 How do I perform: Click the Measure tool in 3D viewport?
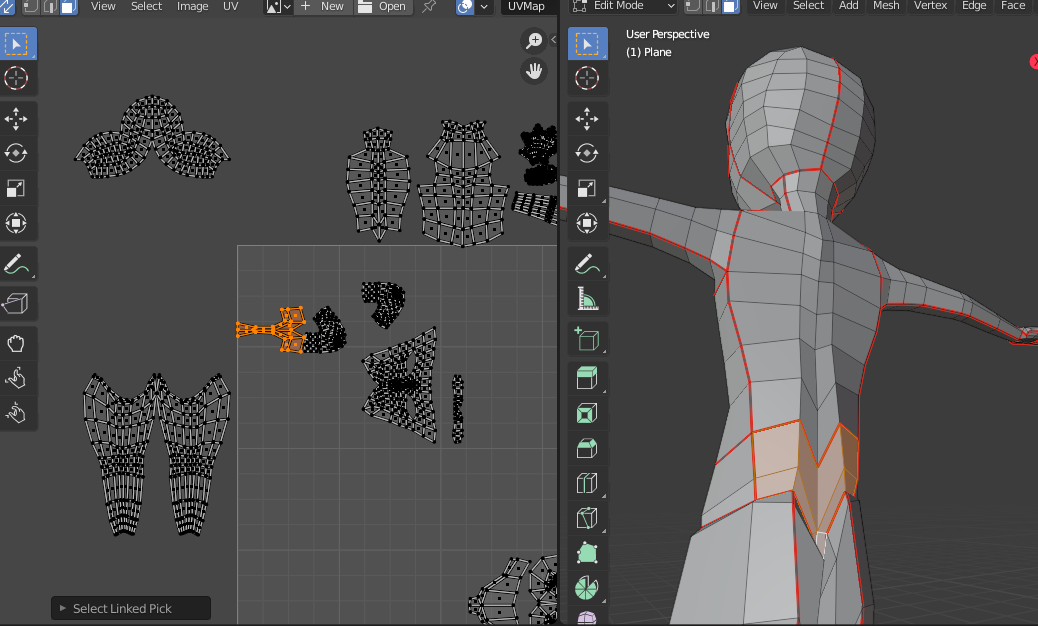[x=587, y=299]
